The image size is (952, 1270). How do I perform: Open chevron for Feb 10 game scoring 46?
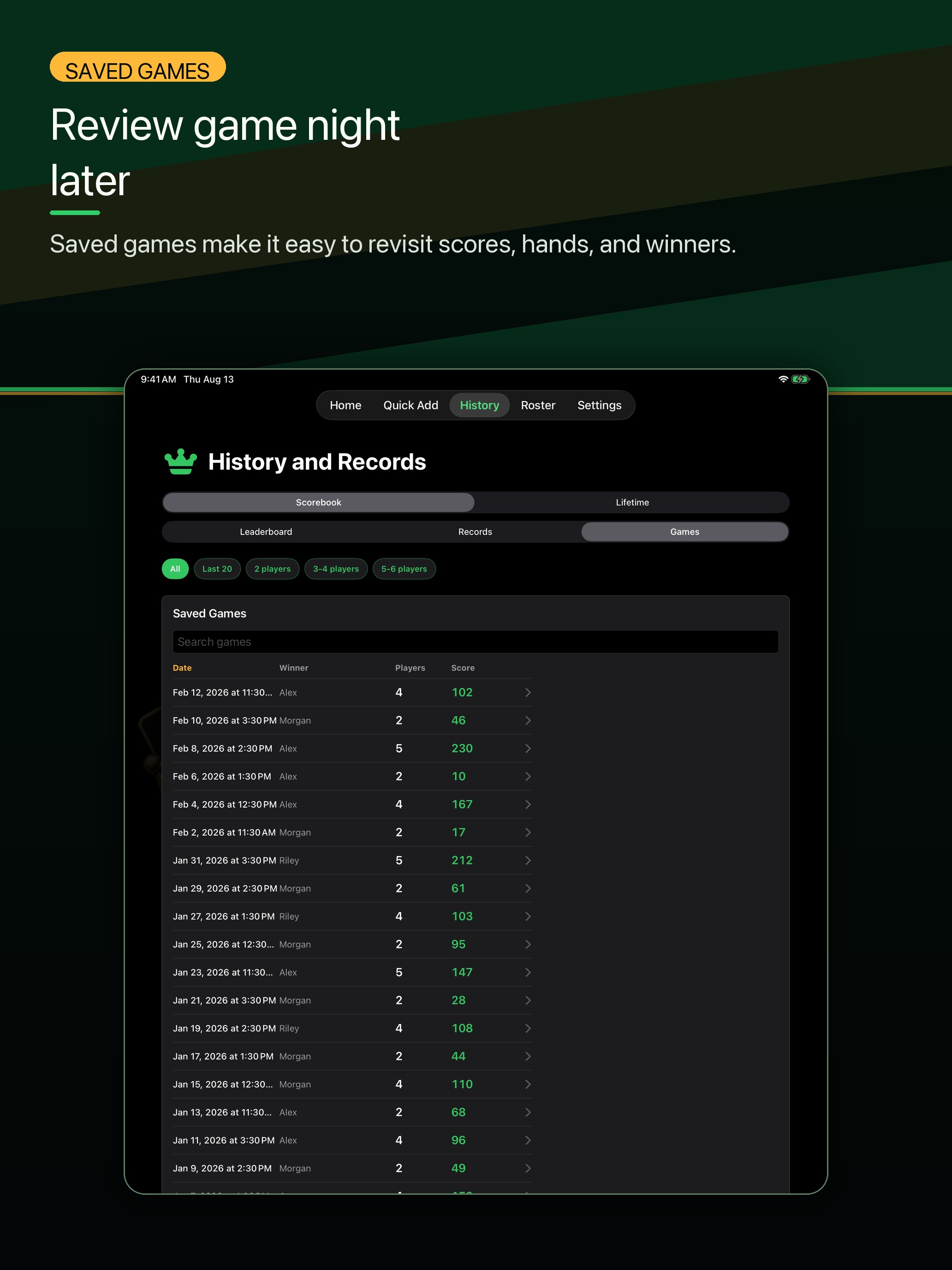[x=527, y=720]
